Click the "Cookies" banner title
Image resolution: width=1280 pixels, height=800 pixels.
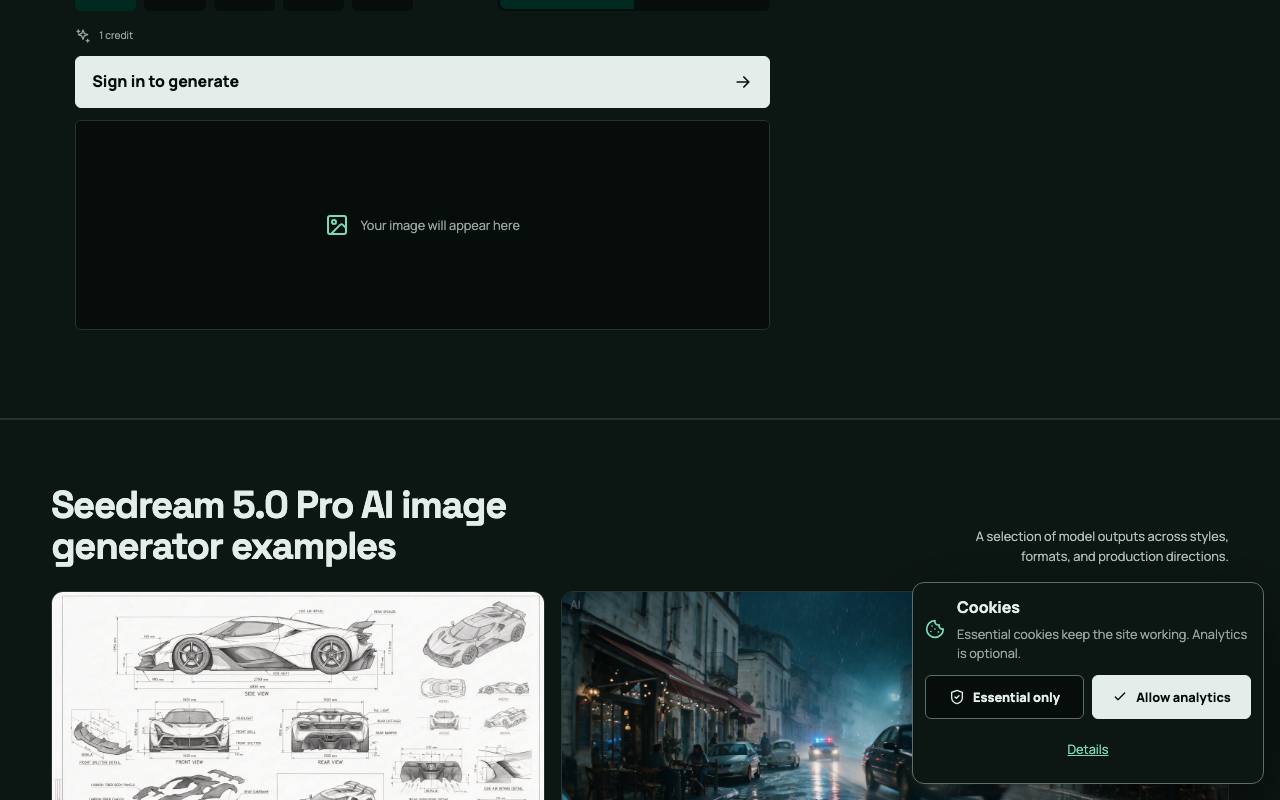tap(988, 607)
